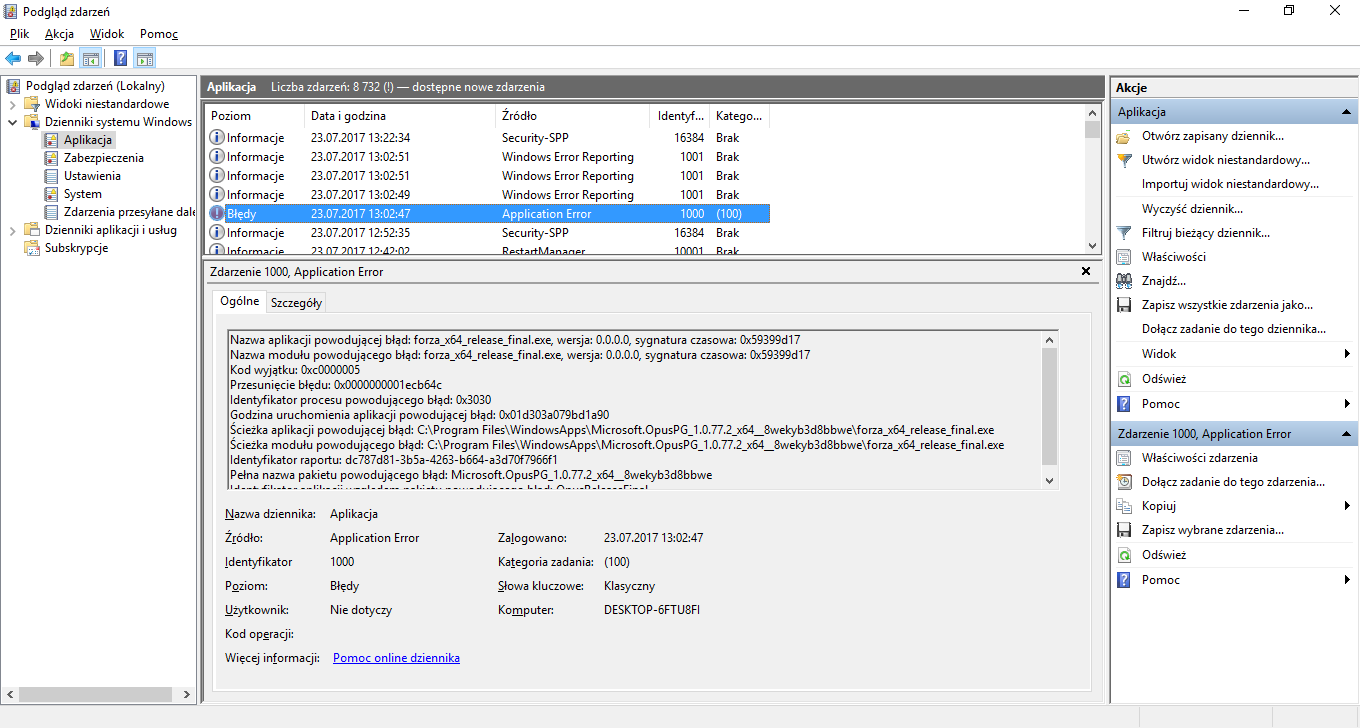1360x728 pixels.
Task: Click the binoculars icon beside Znajdź
Action: pos(1124,281)
